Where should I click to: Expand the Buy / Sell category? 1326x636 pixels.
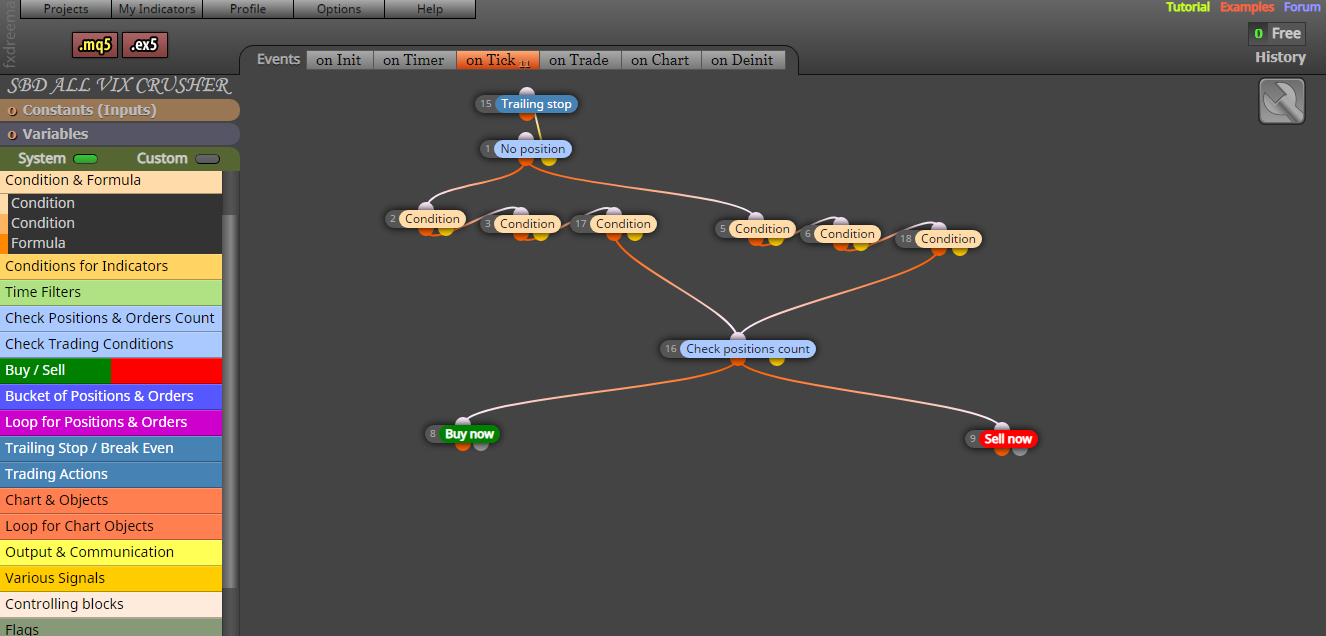click(111, 370)
